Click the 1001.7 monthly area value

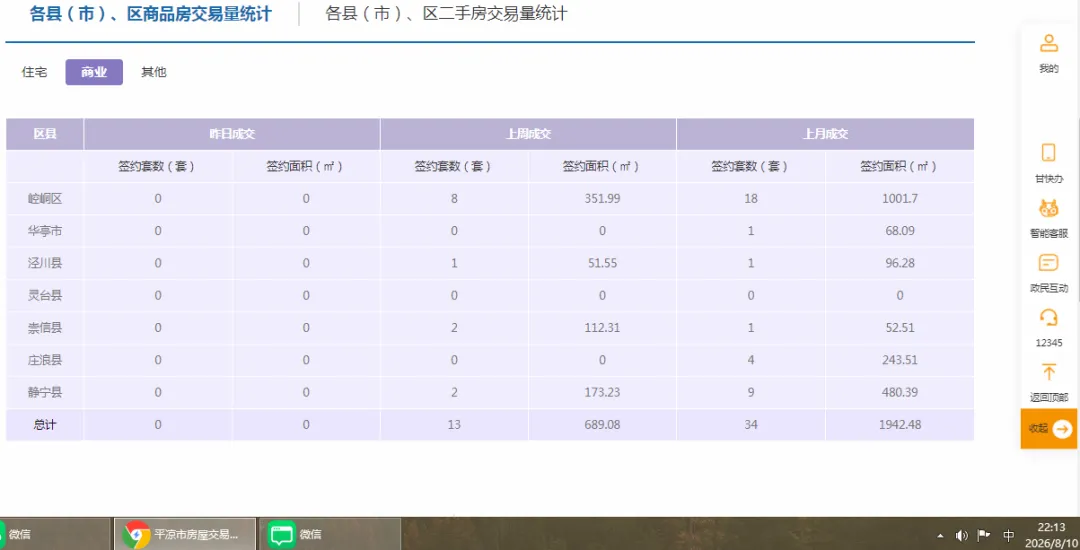pos(900,199)
